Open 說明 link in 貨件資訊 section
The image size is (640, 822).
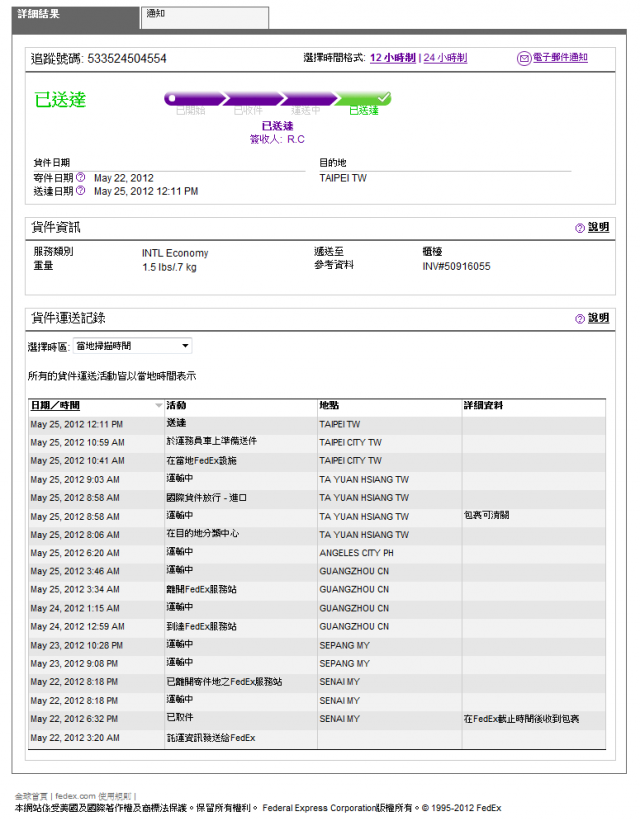599,227
